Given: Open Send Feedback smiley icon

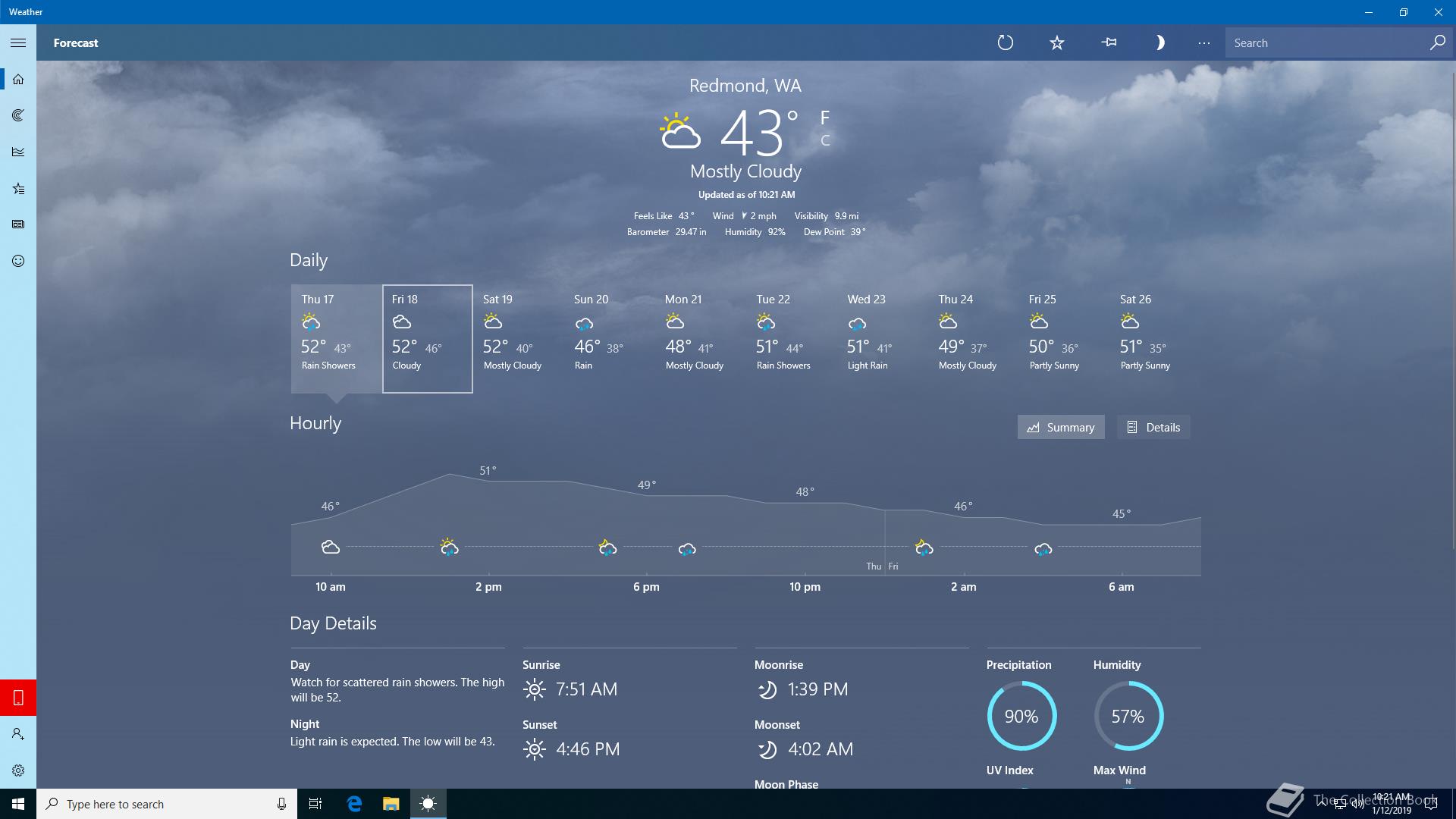Looking at the screenshot, I should 18,261.
